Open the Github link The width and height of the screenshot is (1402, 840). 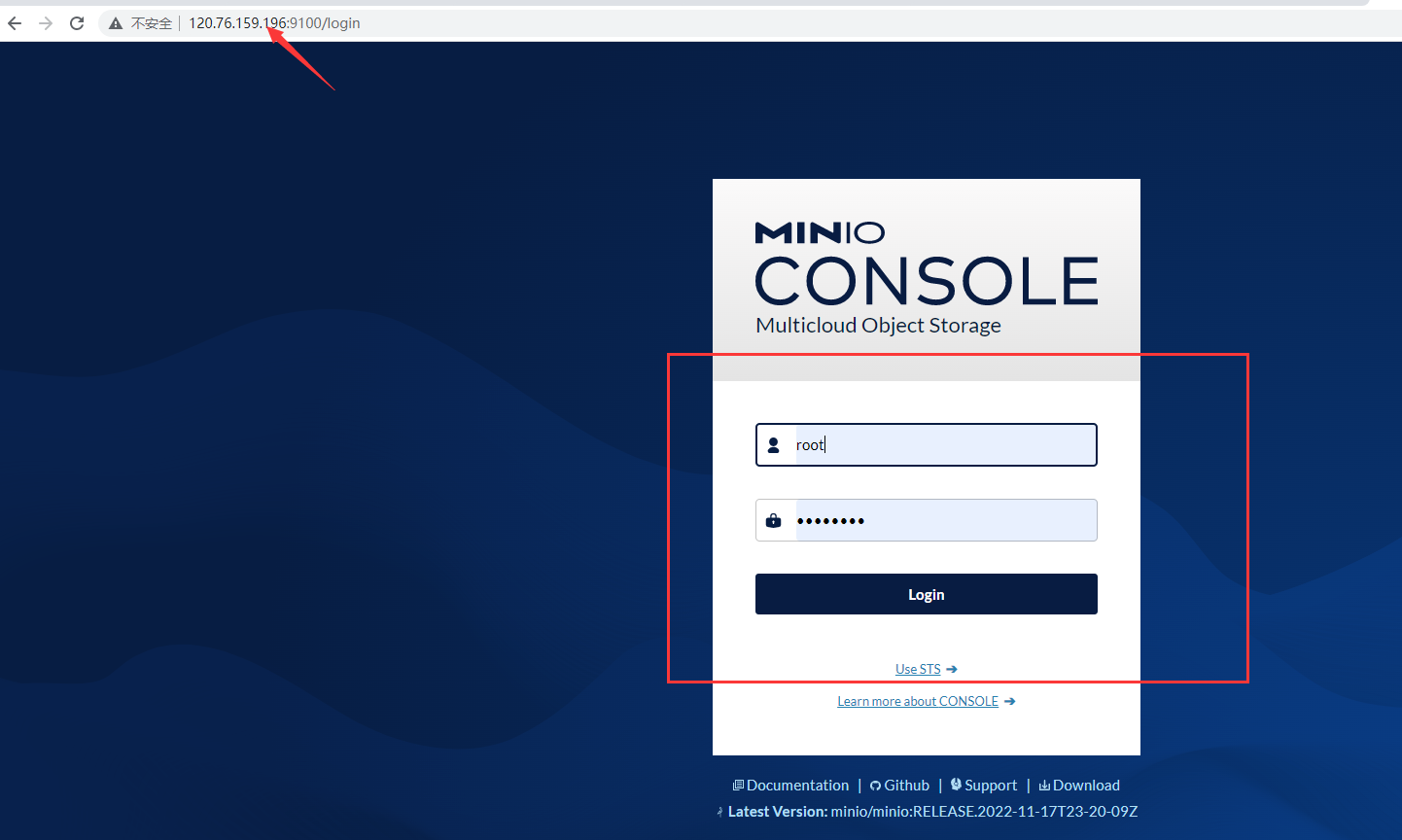(899, 786)
